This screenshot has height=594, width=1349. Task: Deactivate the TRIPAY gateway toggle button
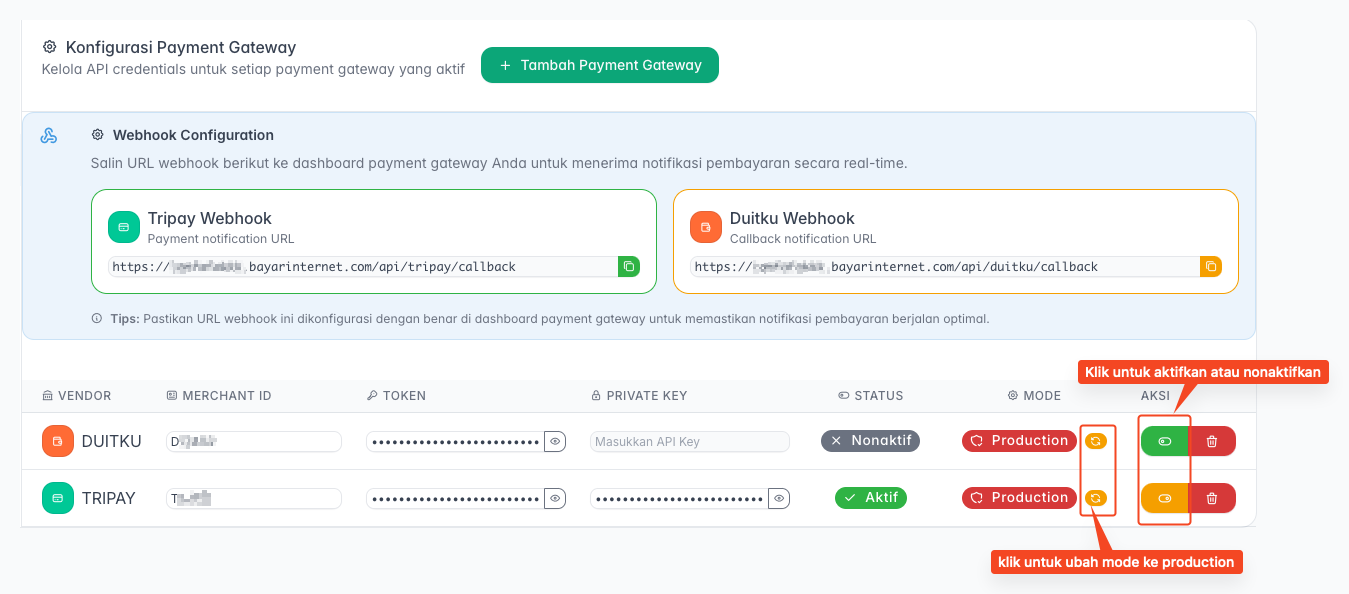(1164, 498)
